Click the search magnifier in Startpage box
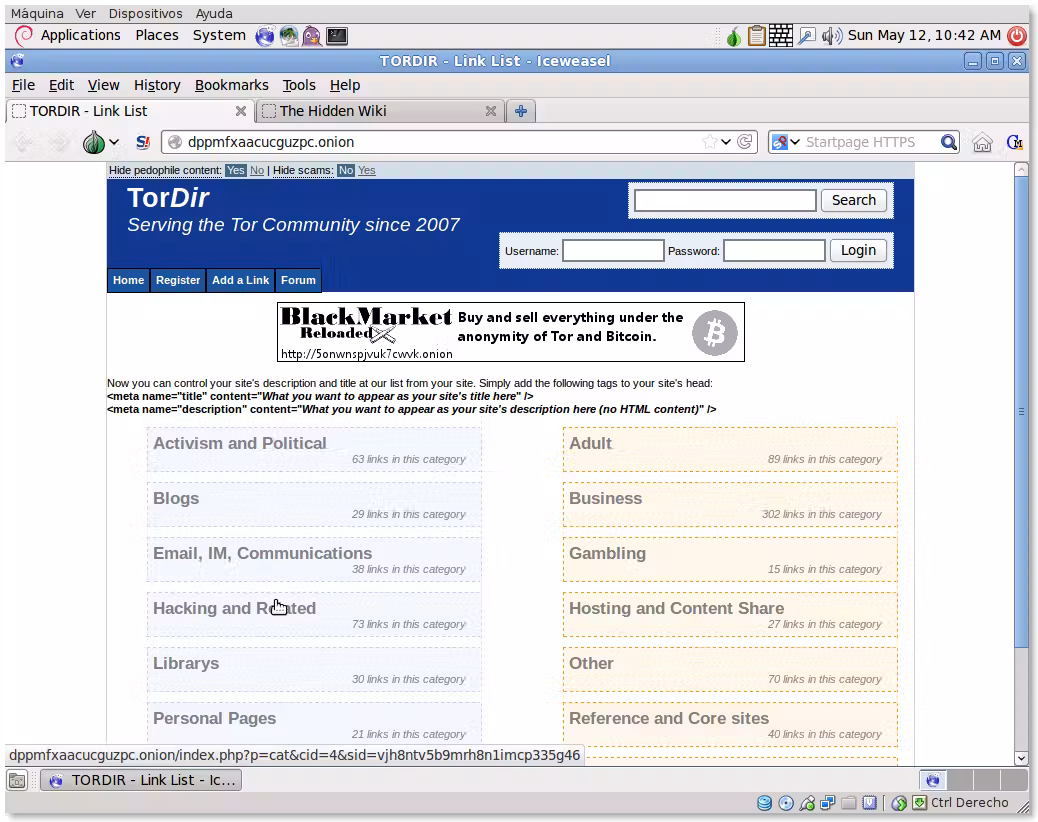Image resolution: width=1038 pixels, height=822 pixels. pos(949,142)
